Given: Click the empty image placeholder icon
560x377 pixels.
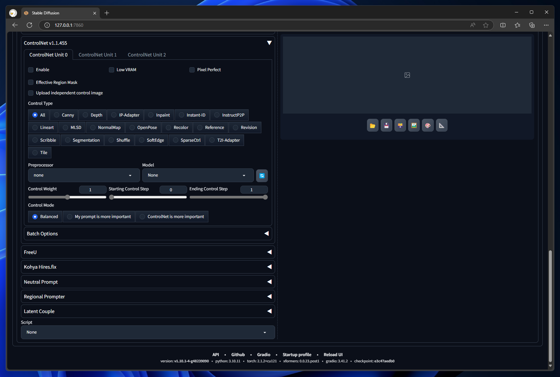Looking at the screenshot, I should [407, 75].
